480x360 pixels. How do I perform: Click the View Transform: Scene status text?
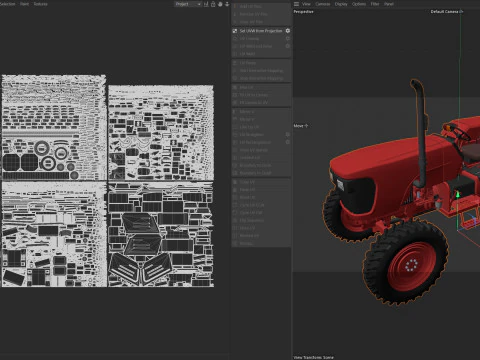click(314, 357)
